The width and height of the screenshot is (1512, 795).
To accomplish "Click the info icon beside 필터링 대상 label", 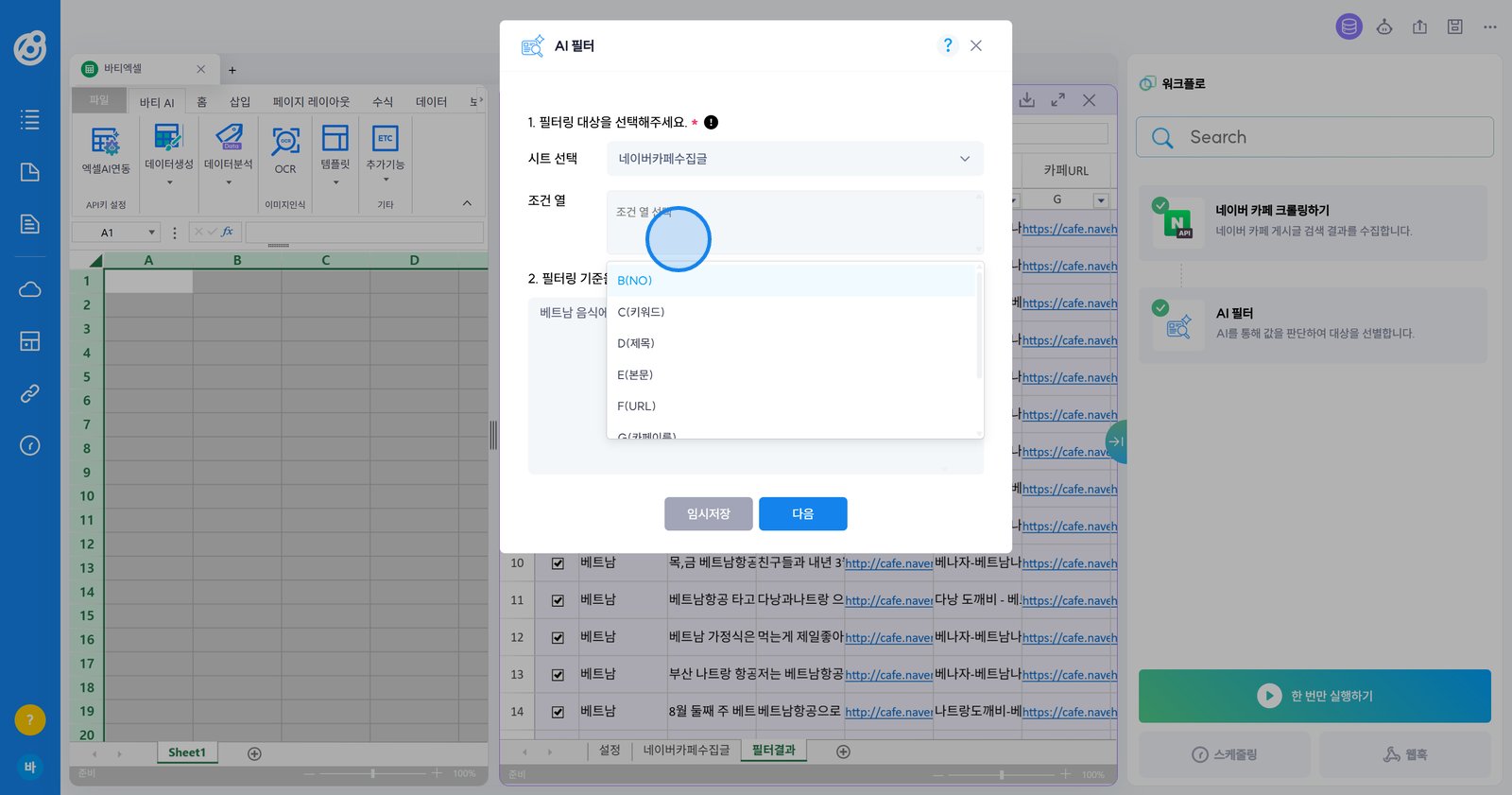I will [712, 122].
